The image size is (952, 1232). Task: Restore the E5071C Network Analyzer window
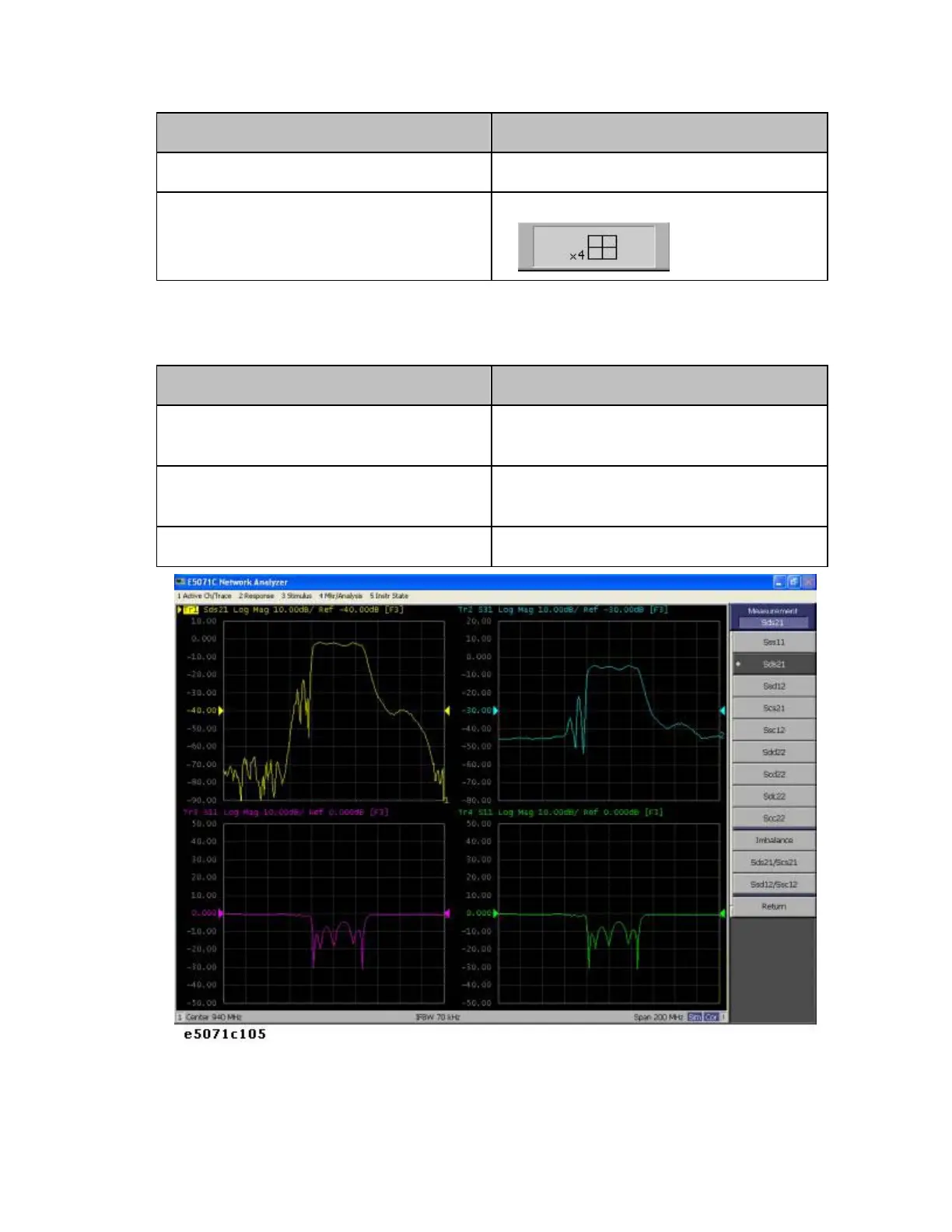[794, 582]
